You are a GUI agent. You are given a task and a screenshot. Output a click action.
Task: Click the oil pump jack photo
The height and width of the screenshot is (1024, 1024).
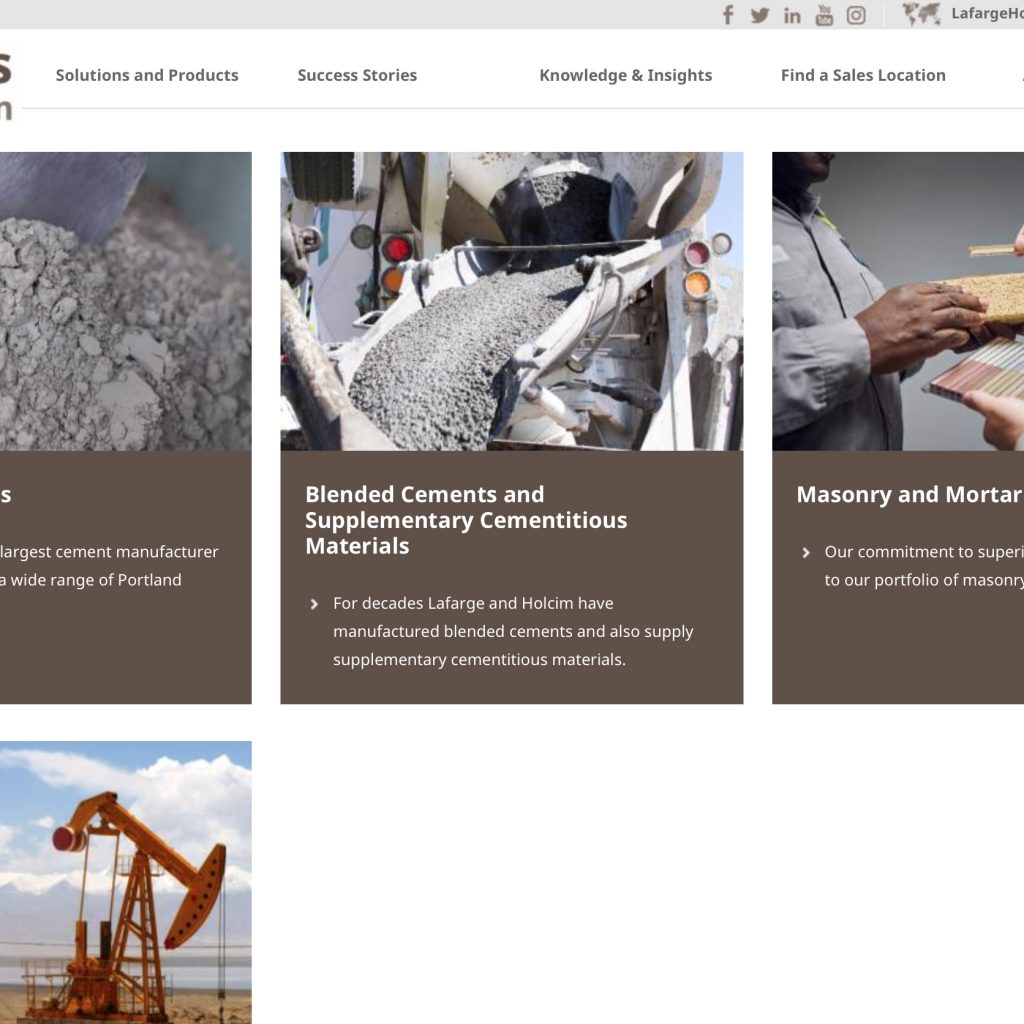(x=125, y=880)
